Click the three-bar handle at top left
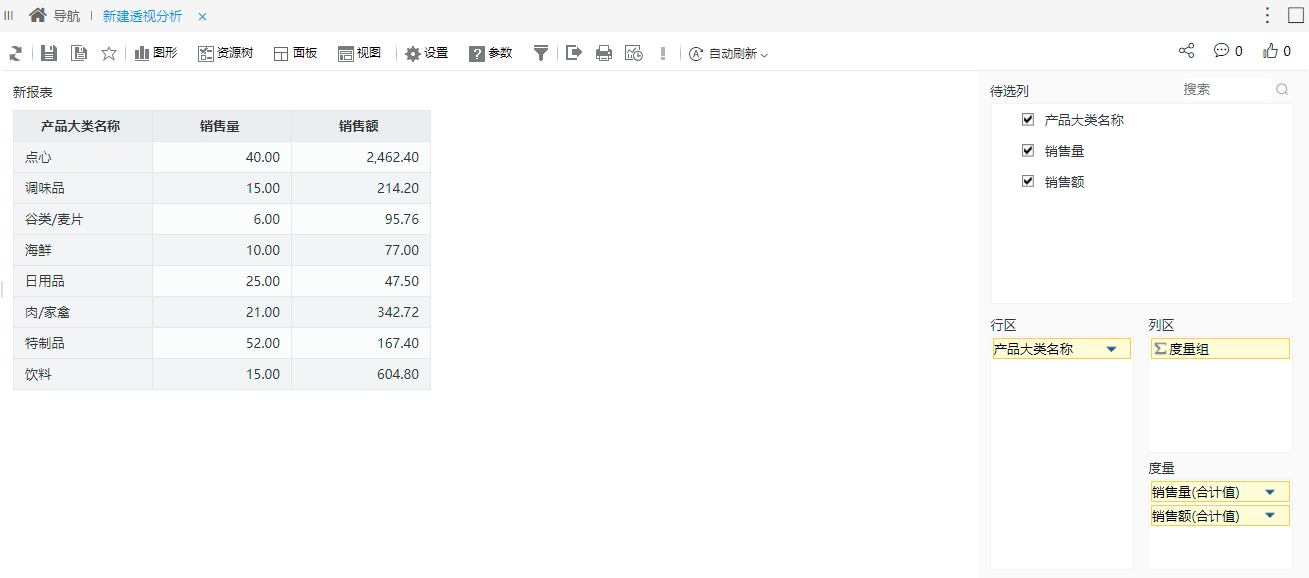The height and width of the screenshot is (578, 1309). 9,15
